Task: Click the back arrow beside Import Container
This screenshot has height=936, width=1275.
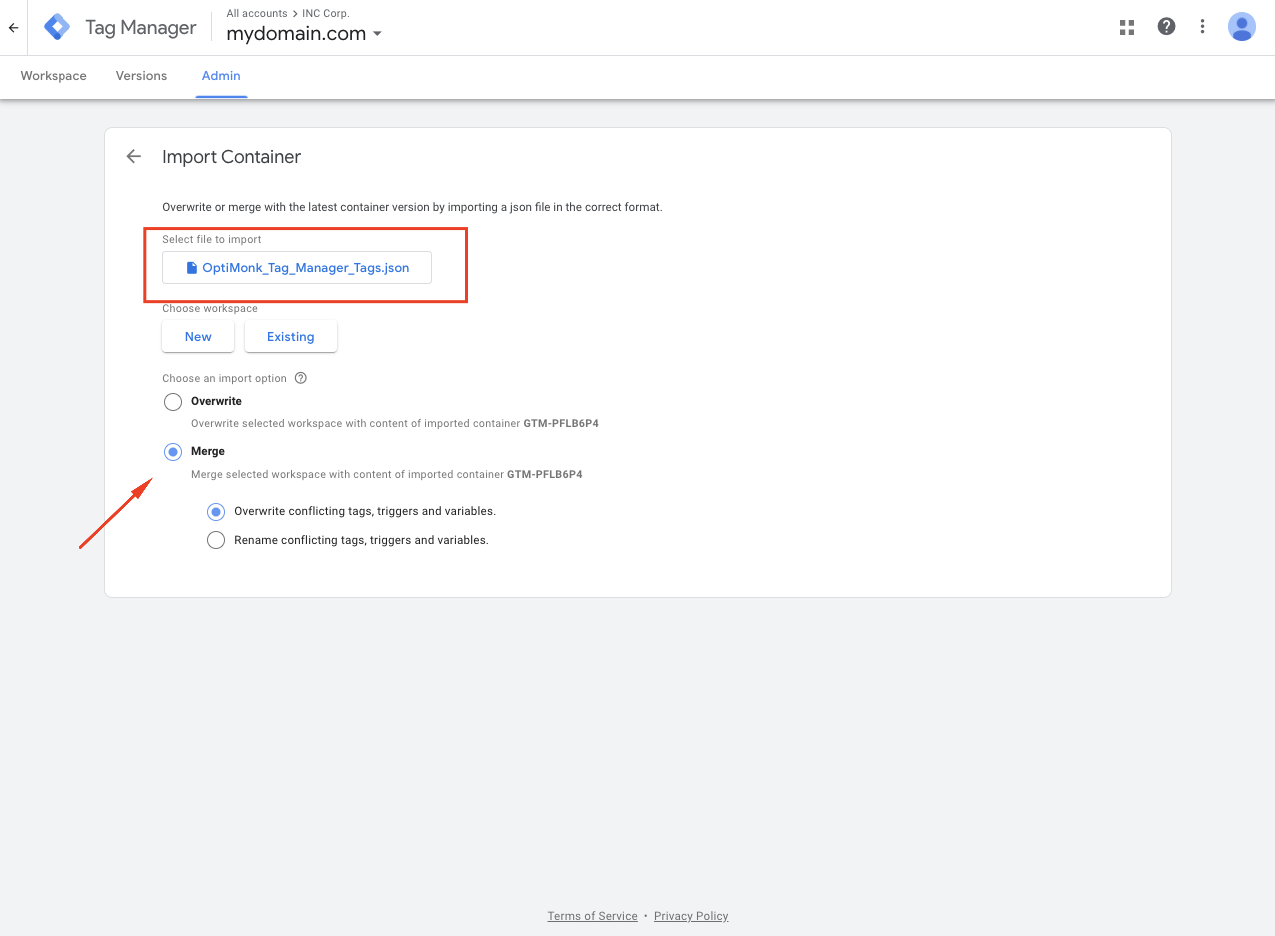Action: tap(134, 156)
